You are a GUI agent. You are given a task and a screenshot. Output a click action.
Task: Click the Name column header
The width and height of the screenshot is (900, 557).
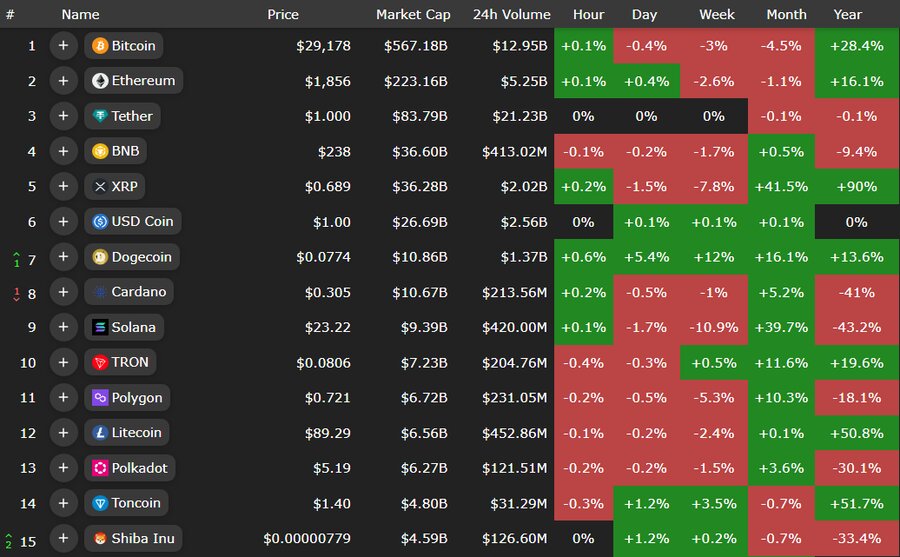tap(80, 14)
